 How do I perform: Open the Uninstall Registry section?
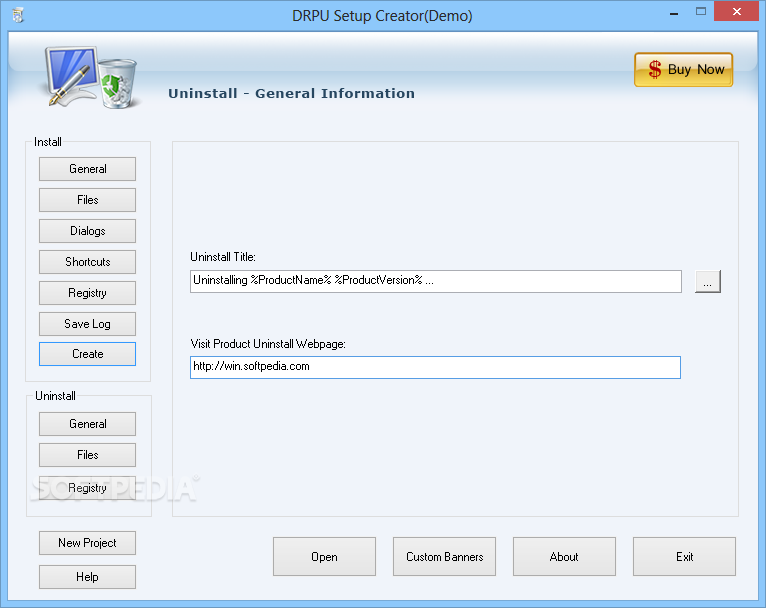click(87, 488)
